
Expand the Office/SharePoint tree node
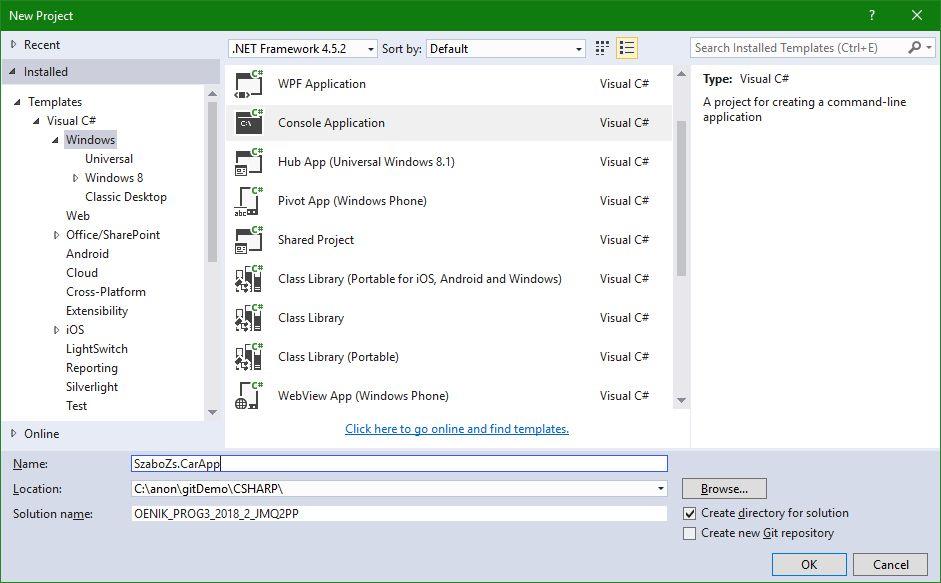pos(57,235)
